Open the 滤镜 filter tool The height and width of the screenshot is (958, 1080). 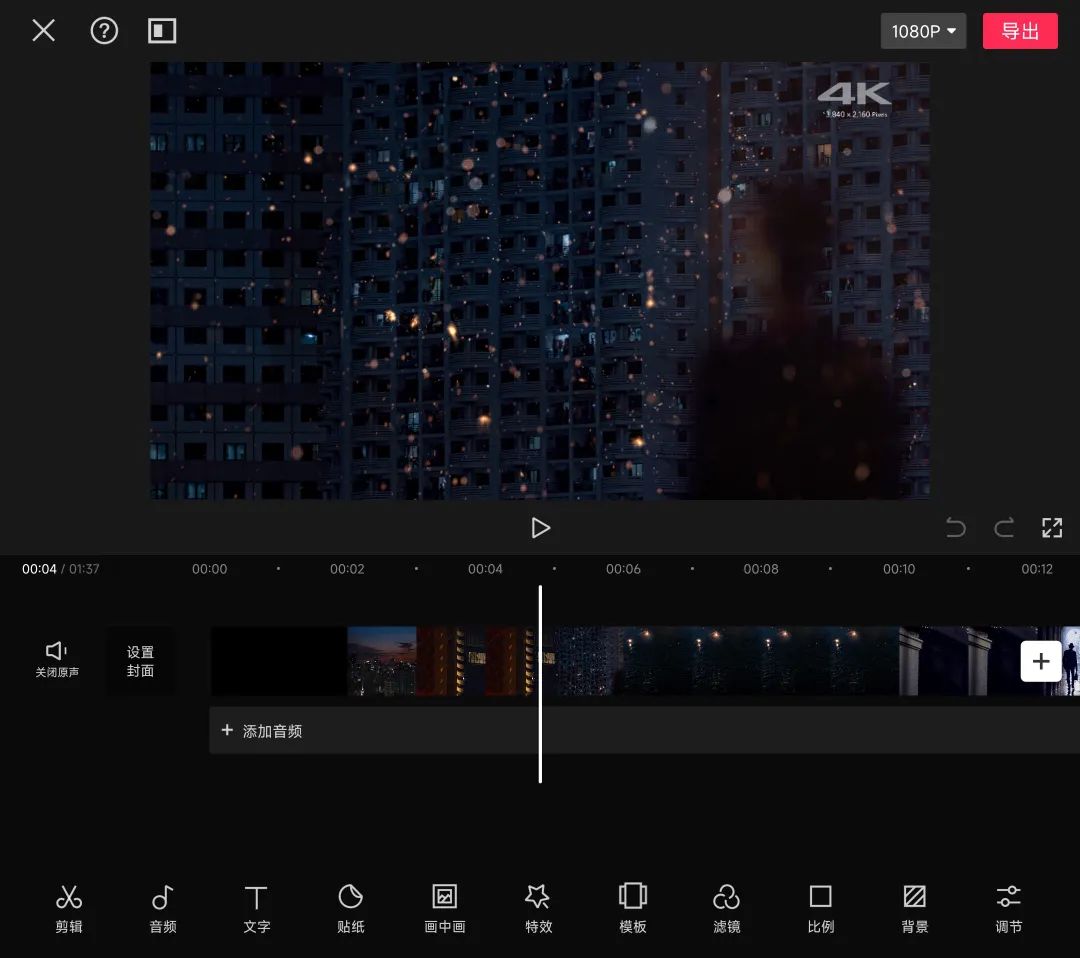coord(726,908)
